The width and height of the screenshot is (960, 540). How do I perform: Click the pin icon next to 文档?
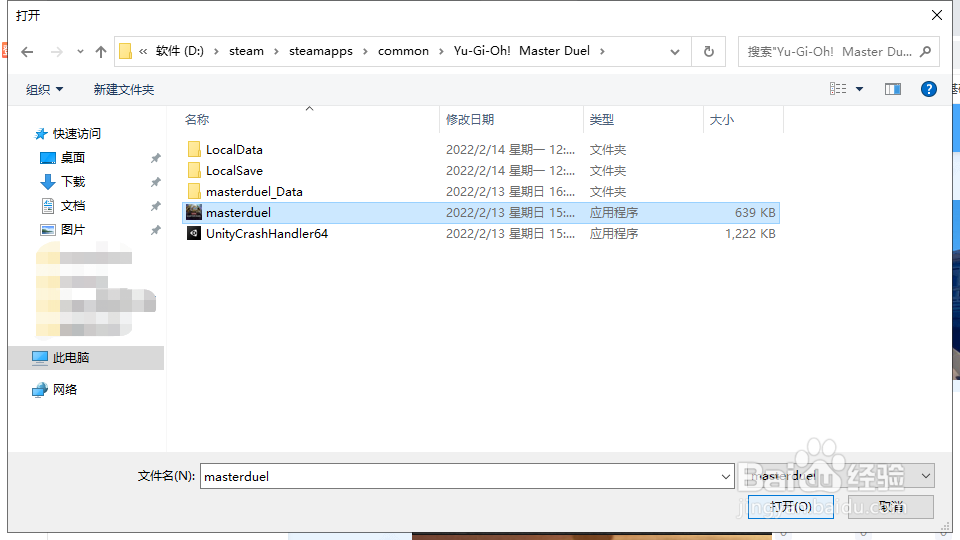pyautogui.click(x=156, y=206)
